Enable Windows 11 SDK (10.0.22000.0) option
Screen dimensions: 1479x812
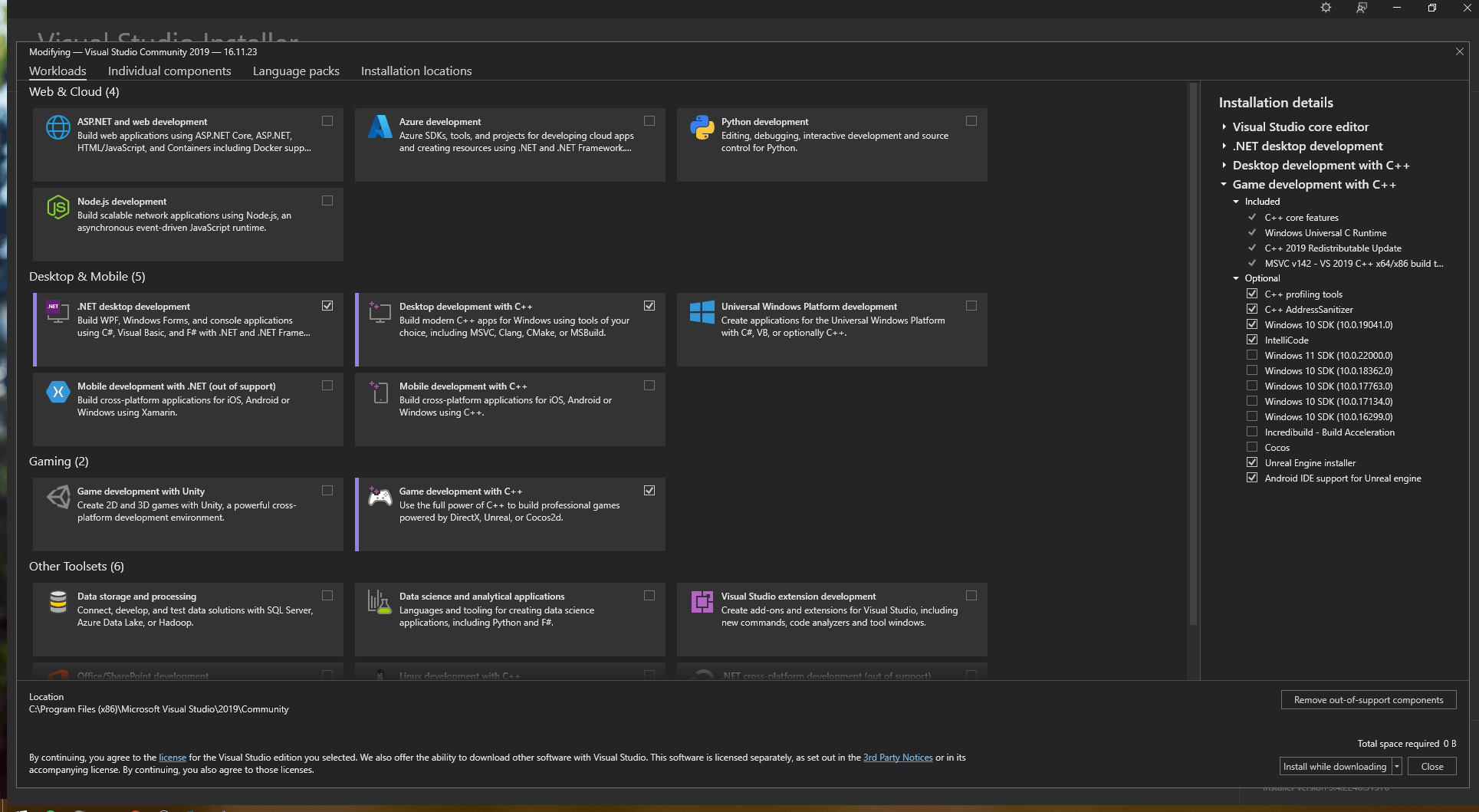point(1252,355)
